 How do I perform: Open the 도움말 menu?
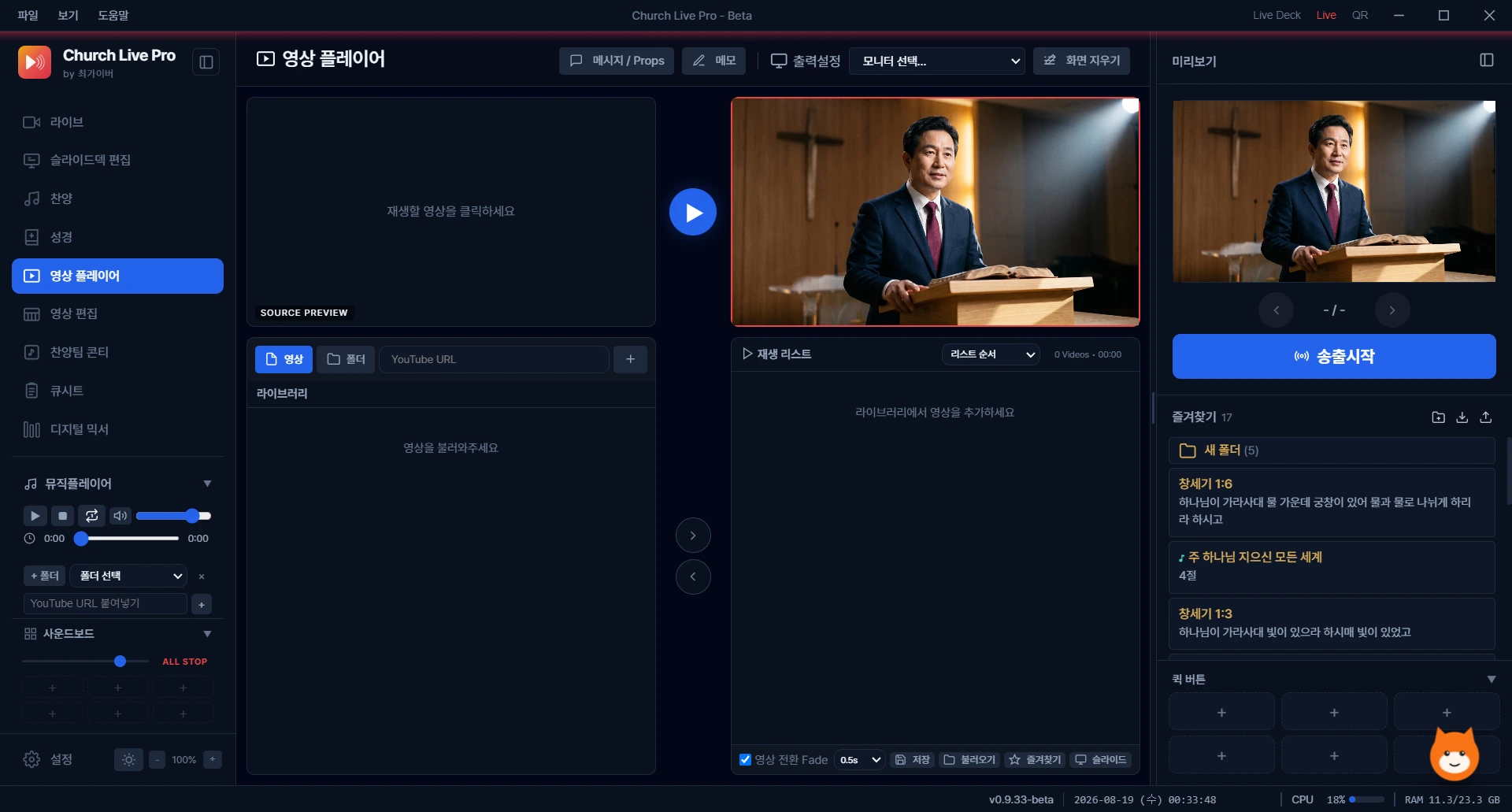tap(113, 15)
